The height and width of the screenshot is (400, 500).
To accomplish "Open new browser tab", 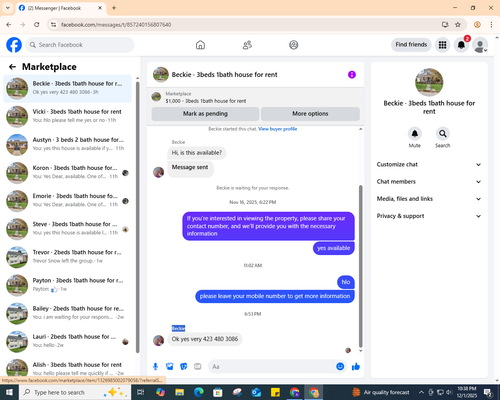I will 114,8.
